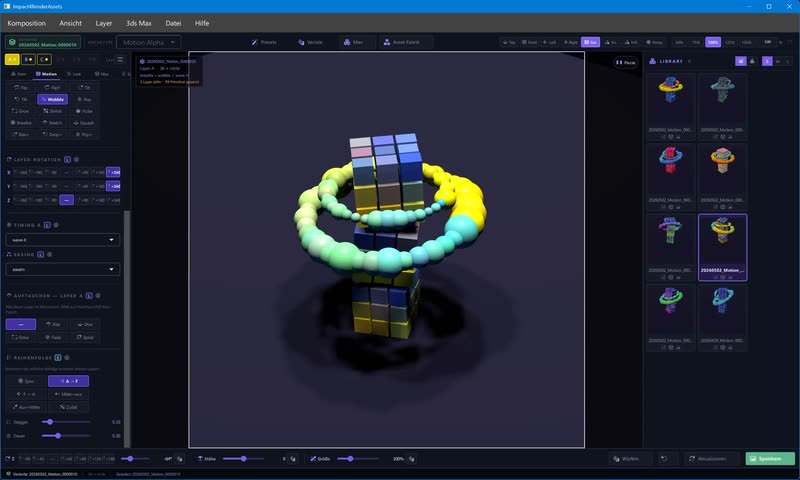
Task: Select layer C chip
Action: (44, 60)
